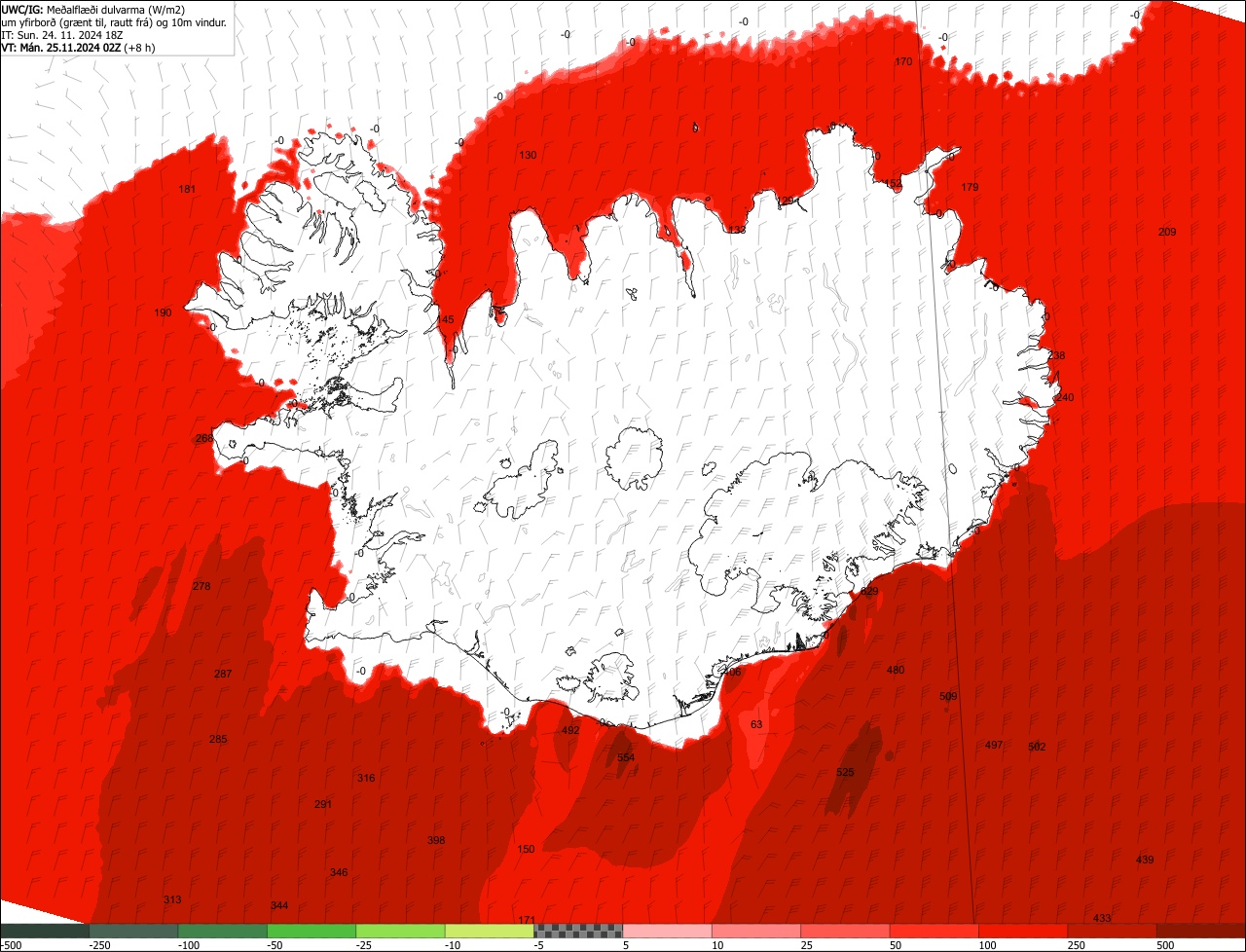Select the pale pink 5 to 10 legend swatch
The width and height of the screenshot is (1246, 952).
668,932
